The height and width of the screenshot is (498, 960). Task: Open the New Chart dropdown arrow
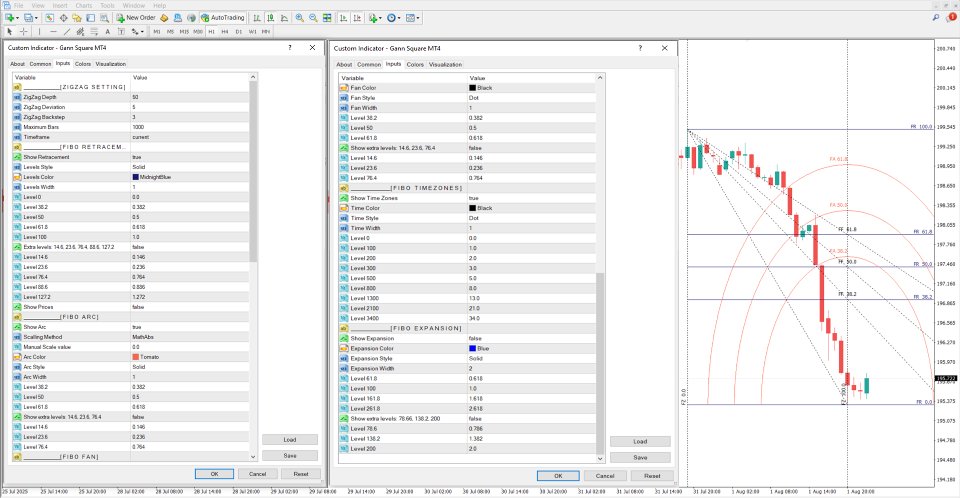coord(17,18)
